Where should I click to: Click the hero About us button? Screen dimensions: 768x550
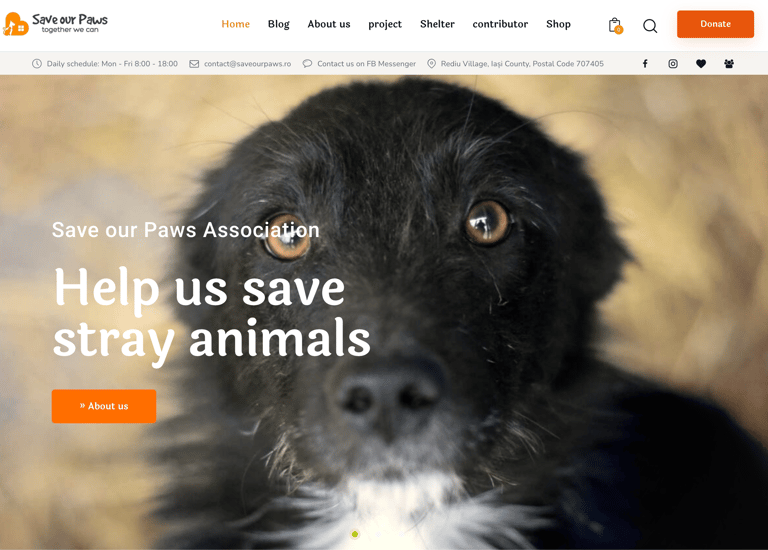104,406
